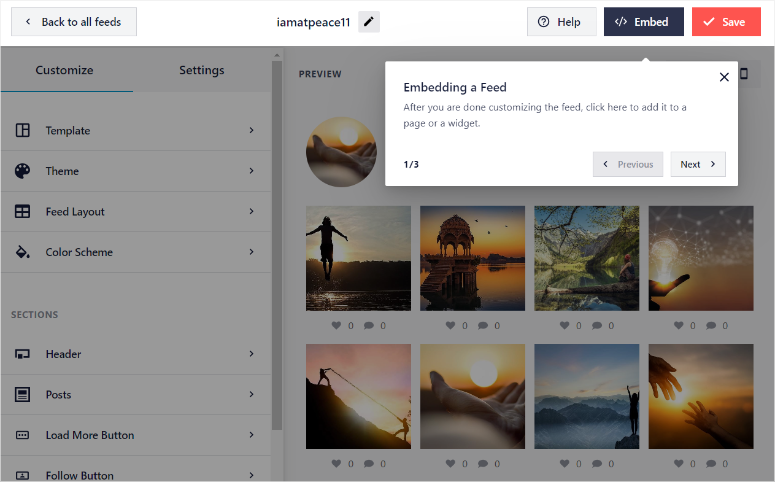775x482 pixels.
Task: Go to Next tooltip step
Action: [x=698, y=164]
